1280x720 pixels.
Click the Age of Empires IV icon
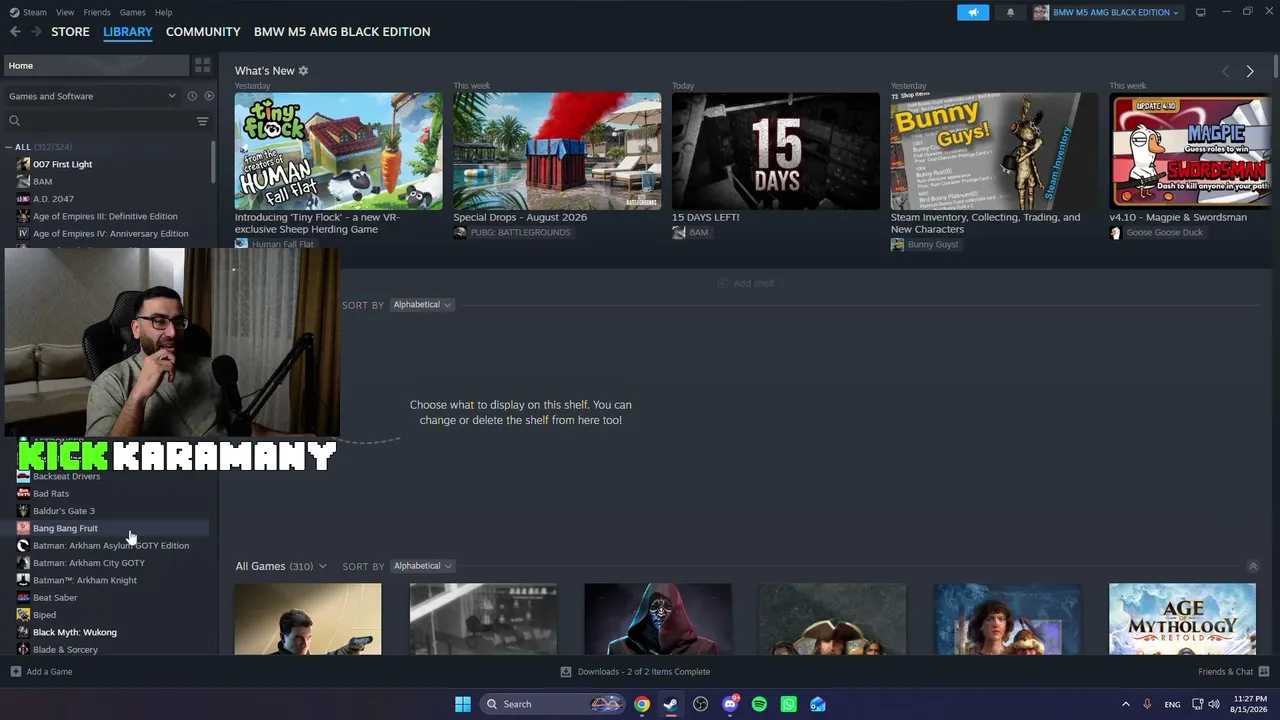[x=23, y=234]
